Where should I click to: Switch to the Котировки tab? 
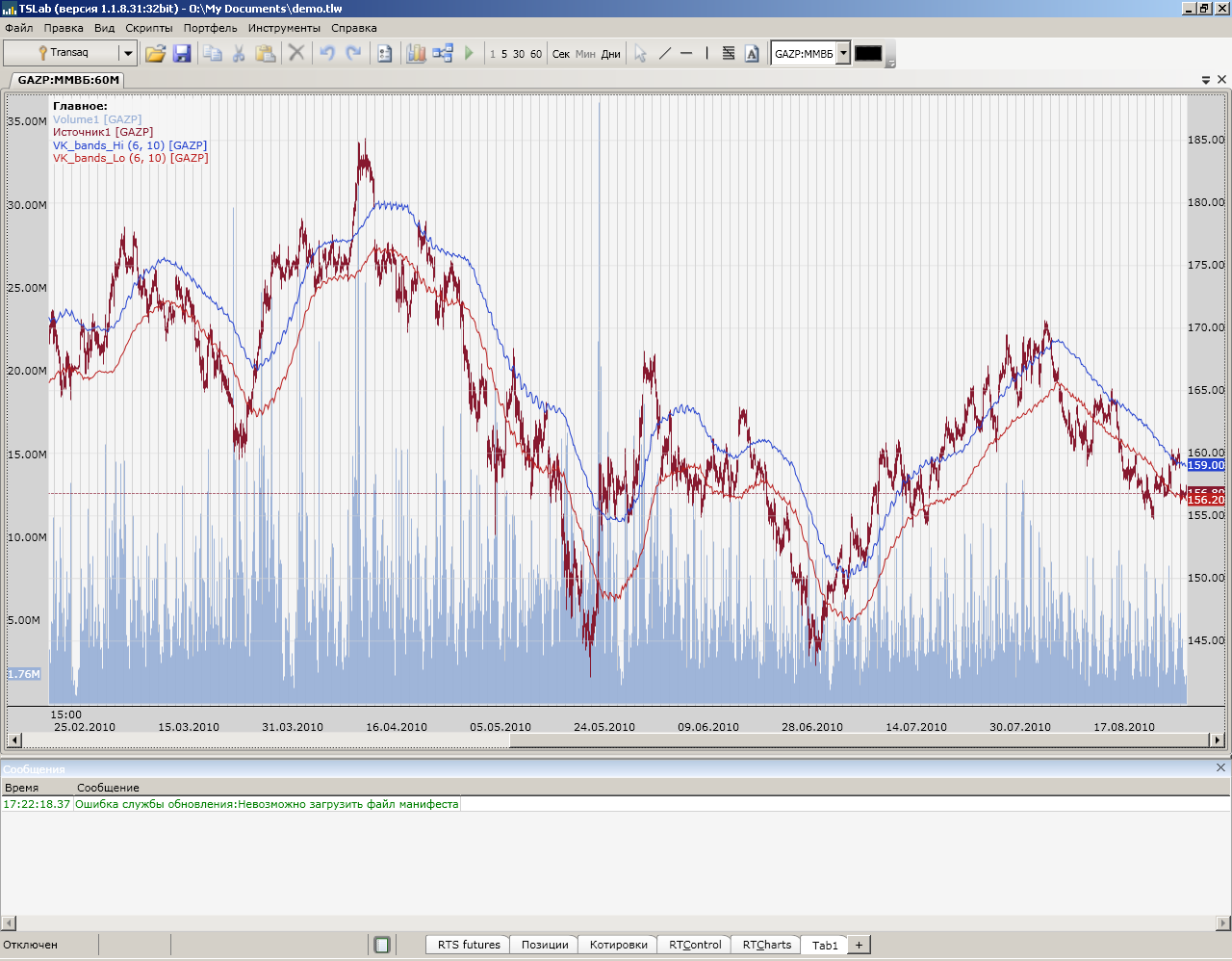click(x=618, y=945)
